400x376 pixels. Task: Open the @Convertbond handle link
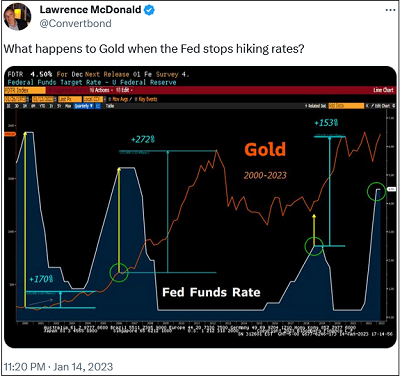[x=76, y=23]
